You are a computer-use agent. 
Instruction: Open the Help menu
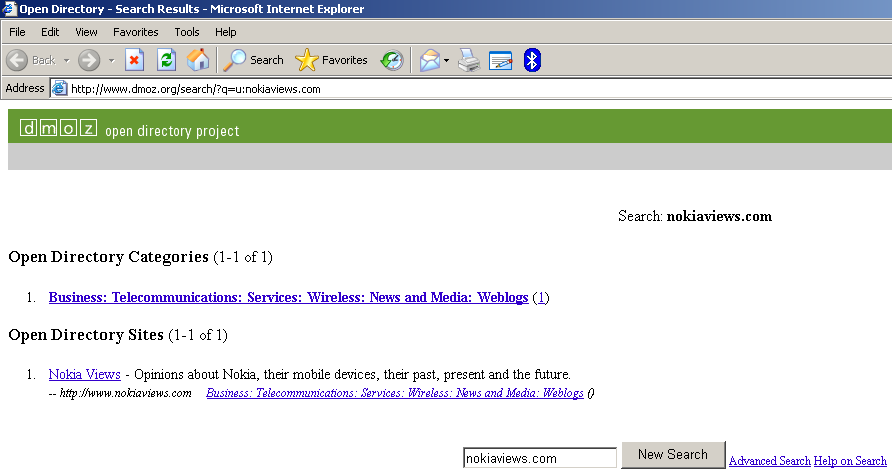[225, 32]
